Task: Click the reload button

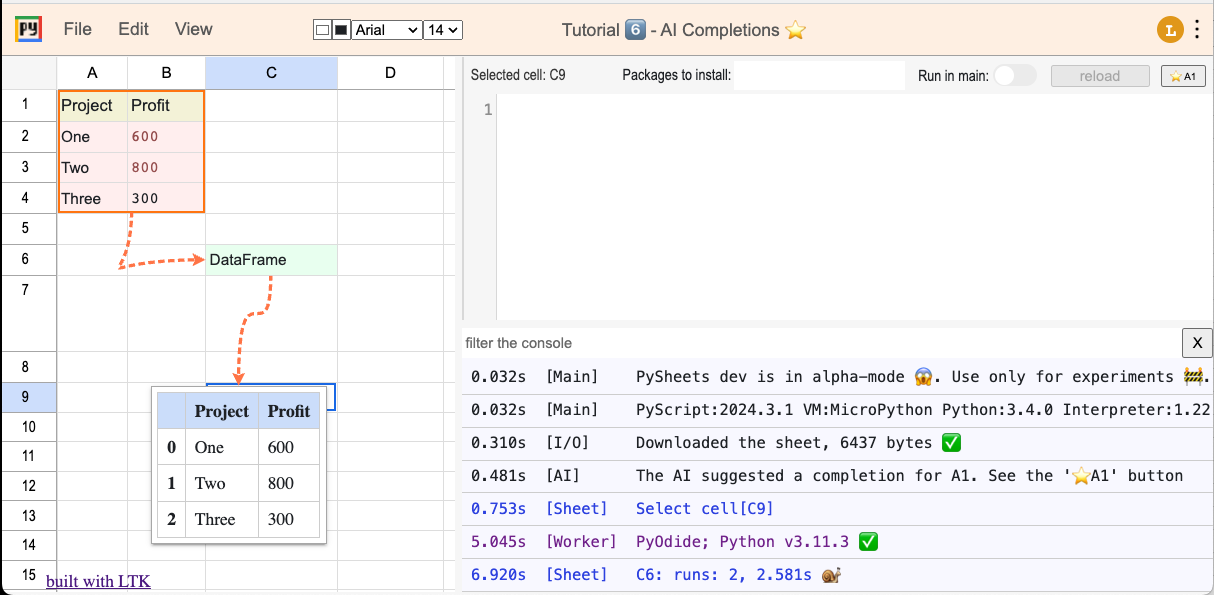Action: pyautogui.click(x=1100, y=76)
